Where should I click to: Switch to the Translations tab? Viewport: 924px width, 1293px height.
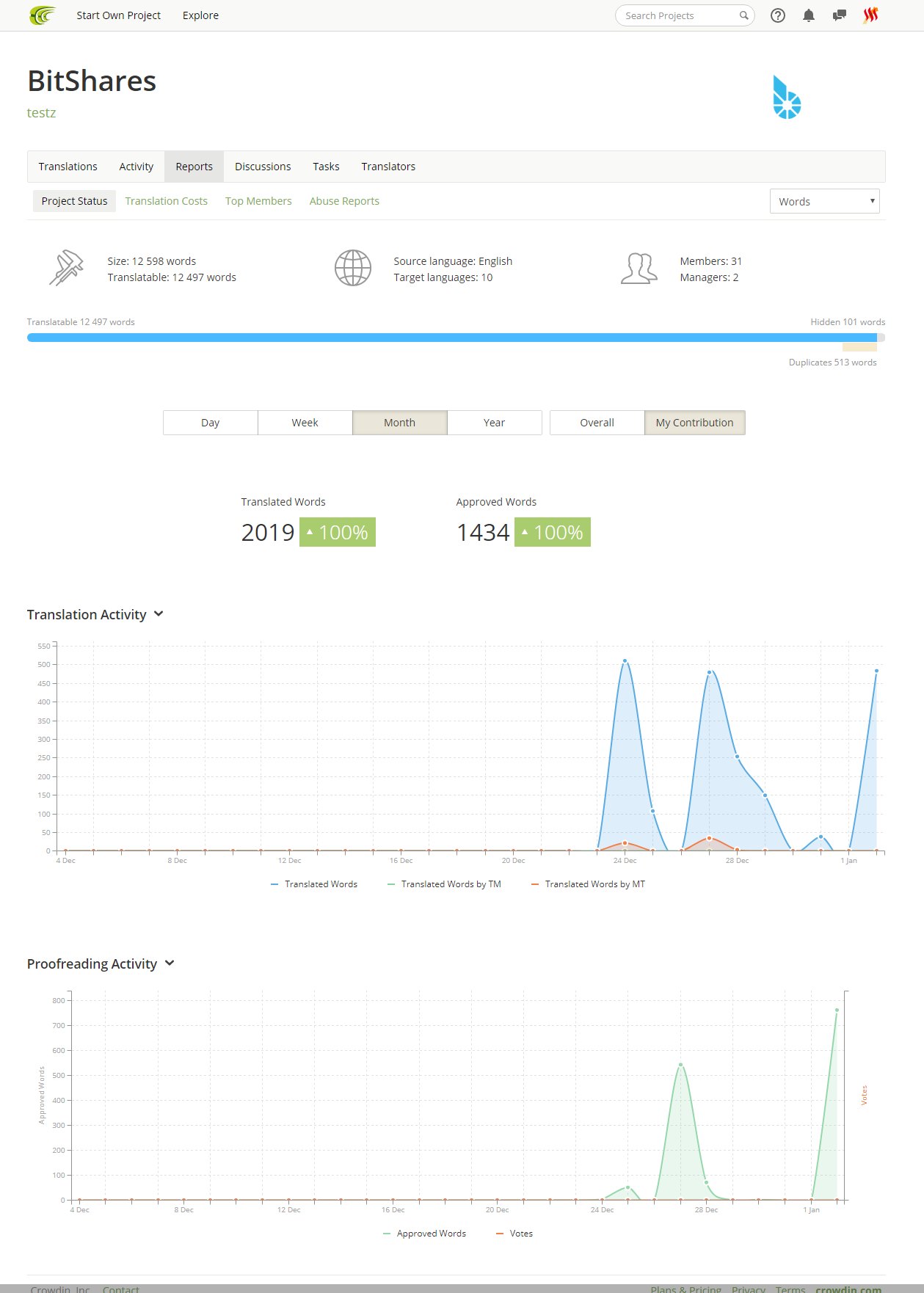(x=68, y=167)
